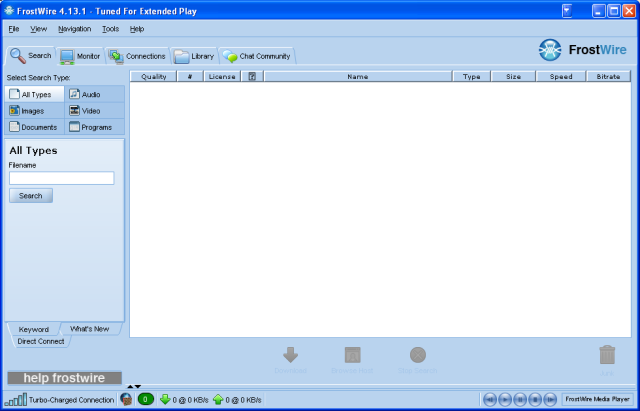This screenshot has height=411, width=640.
Task: Sort results by Name column
Action: (358, 76)
